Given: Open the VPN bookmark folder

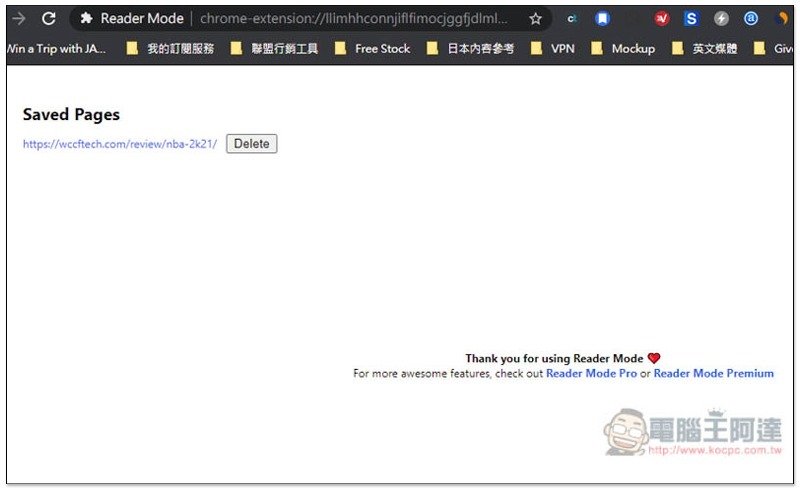Looking at the screenshot, I should tap(553, 49).
